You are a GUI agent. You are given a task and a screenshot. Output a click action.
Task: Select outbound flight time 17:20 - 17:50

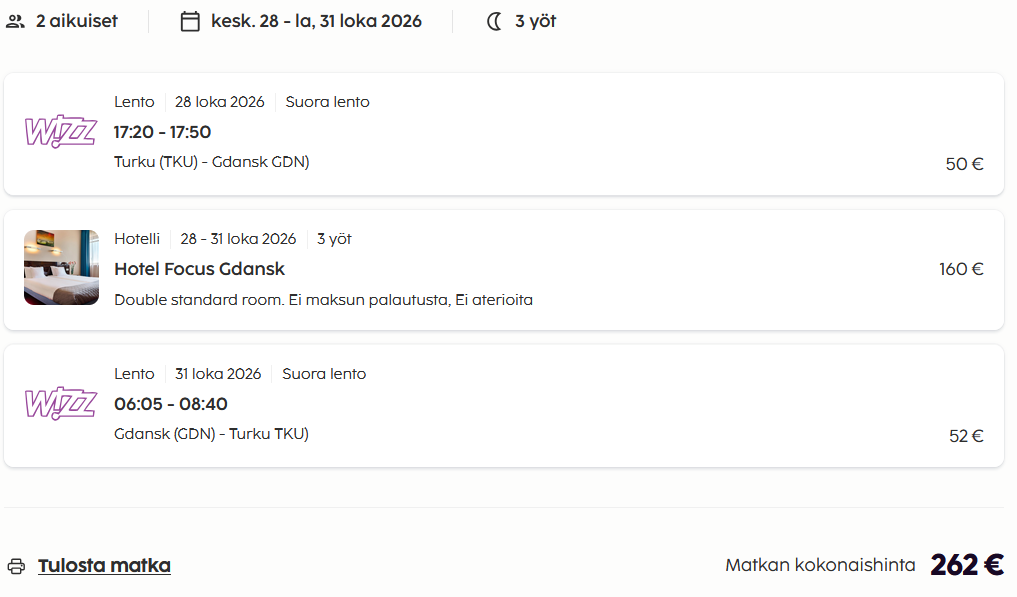click(162, 132)
